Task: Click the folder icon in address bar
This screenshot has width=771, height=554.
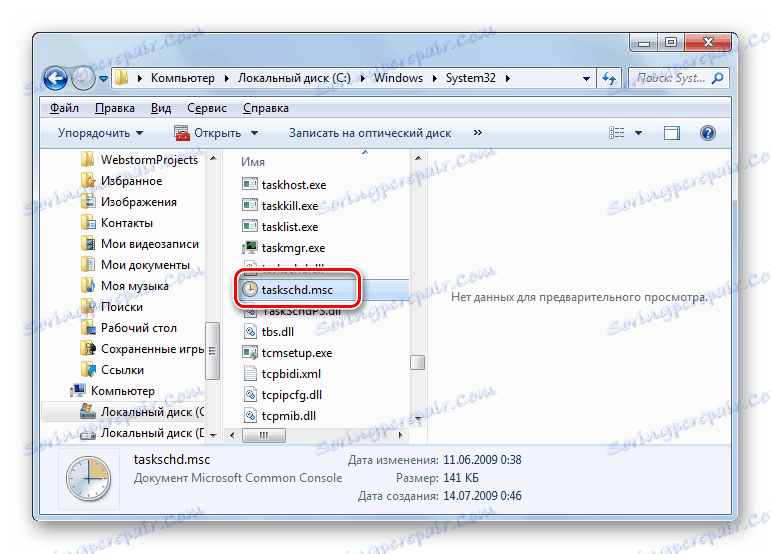Action: click(121, 78)
